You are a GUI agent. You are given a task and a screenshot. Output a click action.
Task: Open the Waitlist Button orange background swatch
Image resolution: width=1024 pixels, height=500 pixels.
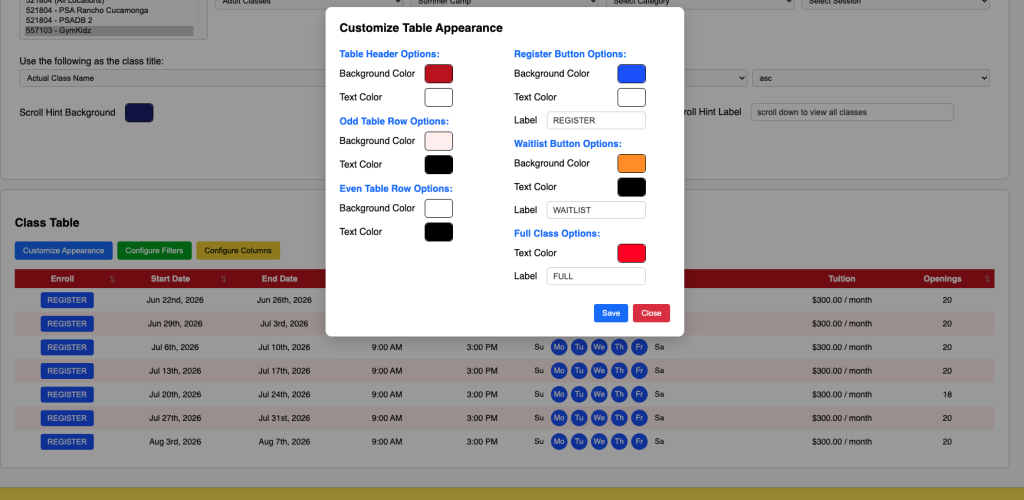point(631,164)
